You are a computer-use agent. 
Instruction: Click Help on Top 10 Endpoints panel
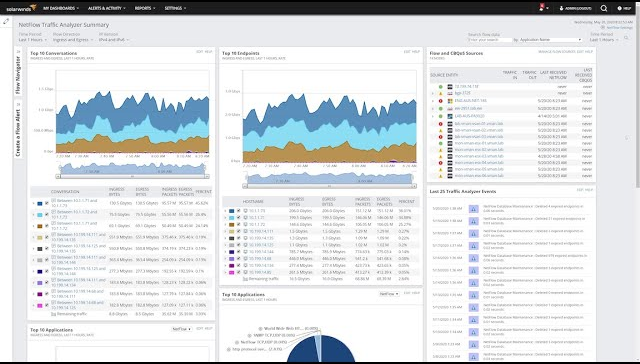pos(416,52)
